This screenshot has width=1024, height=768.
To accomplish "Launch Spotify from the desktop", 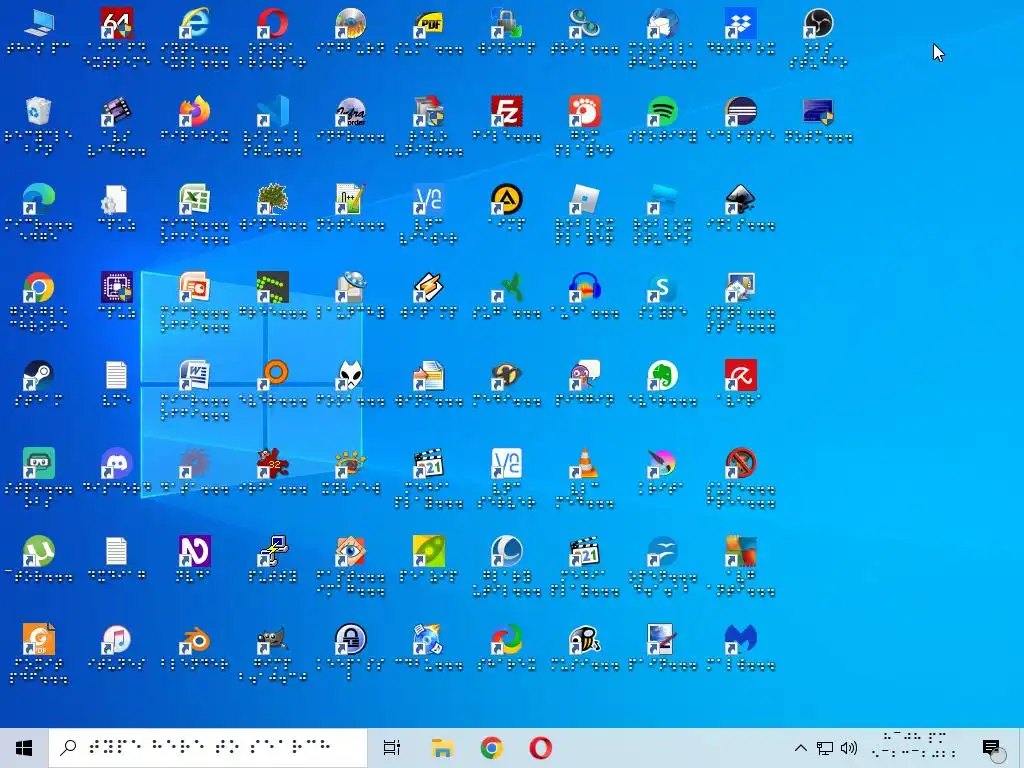I will pos(662,112).
